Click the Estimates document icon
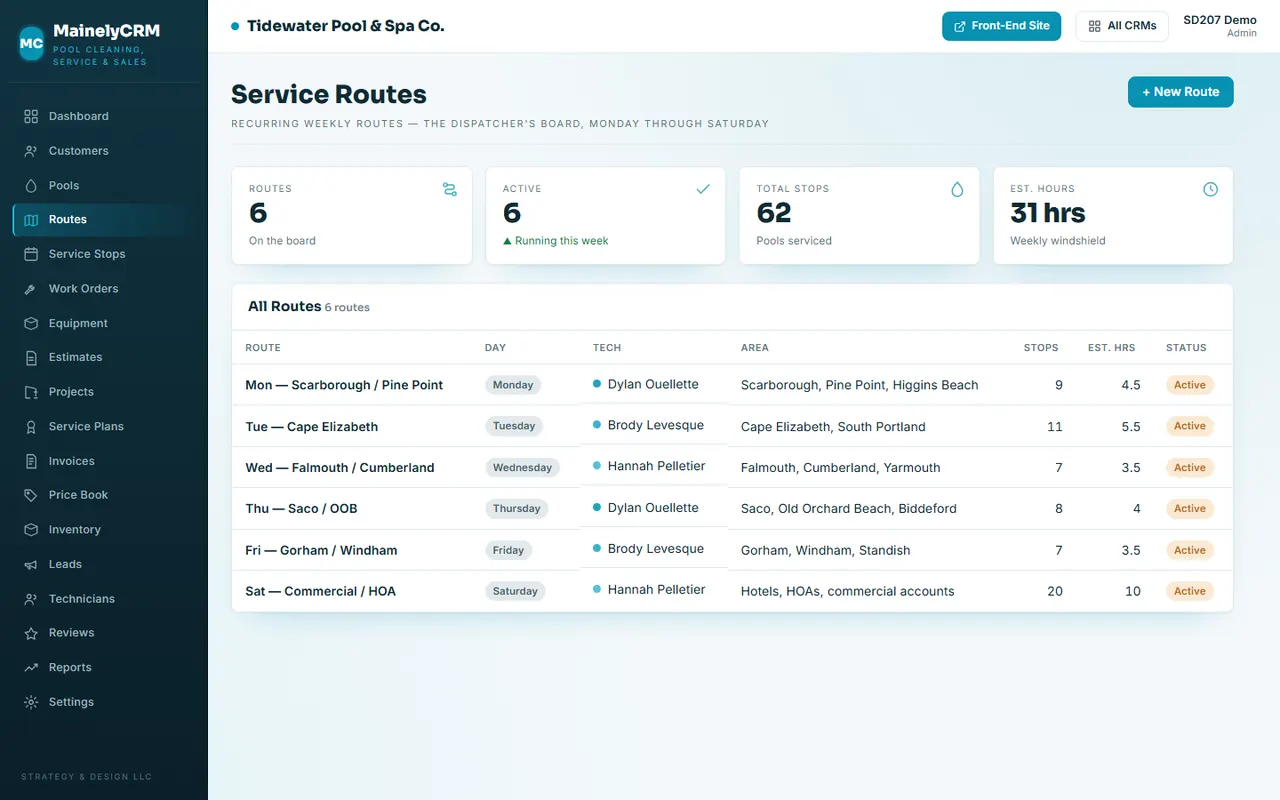This screenshot has height=800, width=1280. pyautogui.click(x=31, y=357)
